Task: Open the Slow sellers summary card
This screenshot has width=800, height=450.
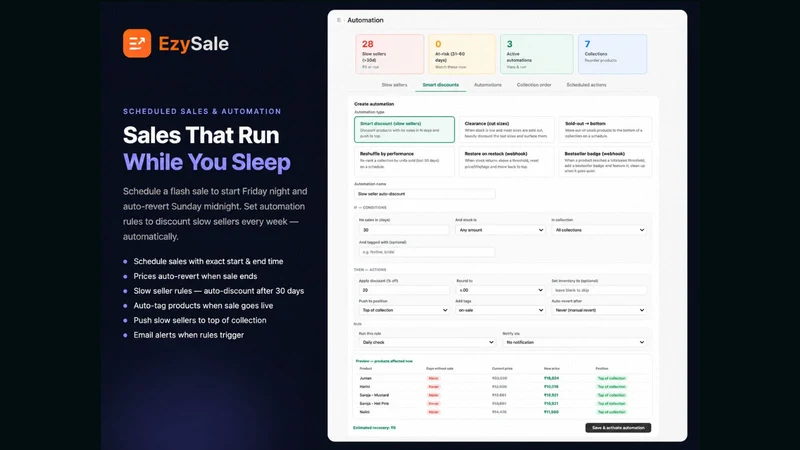Action: pyautogui.click(x=390, y=54)
